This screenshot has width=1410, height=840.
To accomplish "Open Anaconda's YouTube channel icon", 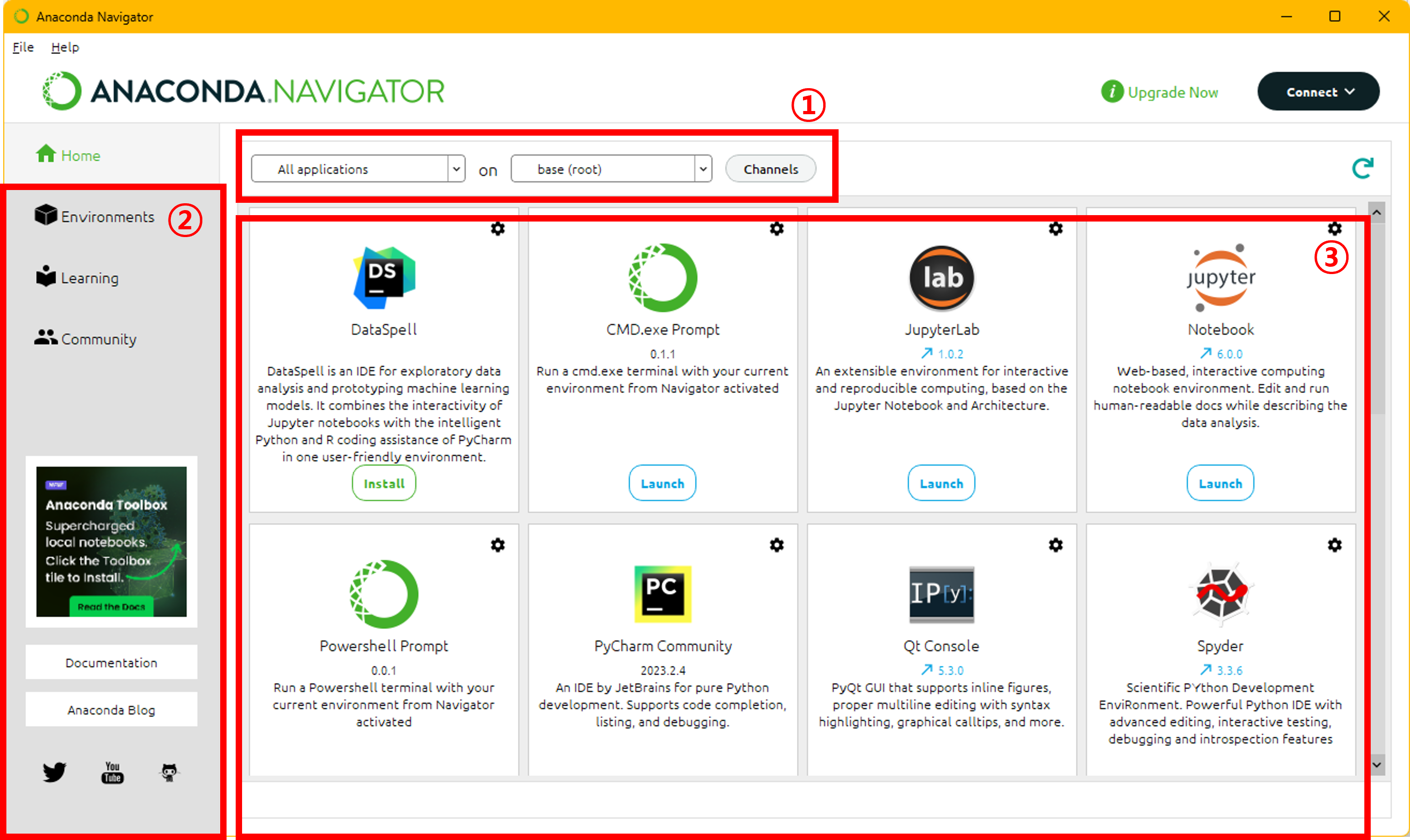I will click(x=112, y=772).
